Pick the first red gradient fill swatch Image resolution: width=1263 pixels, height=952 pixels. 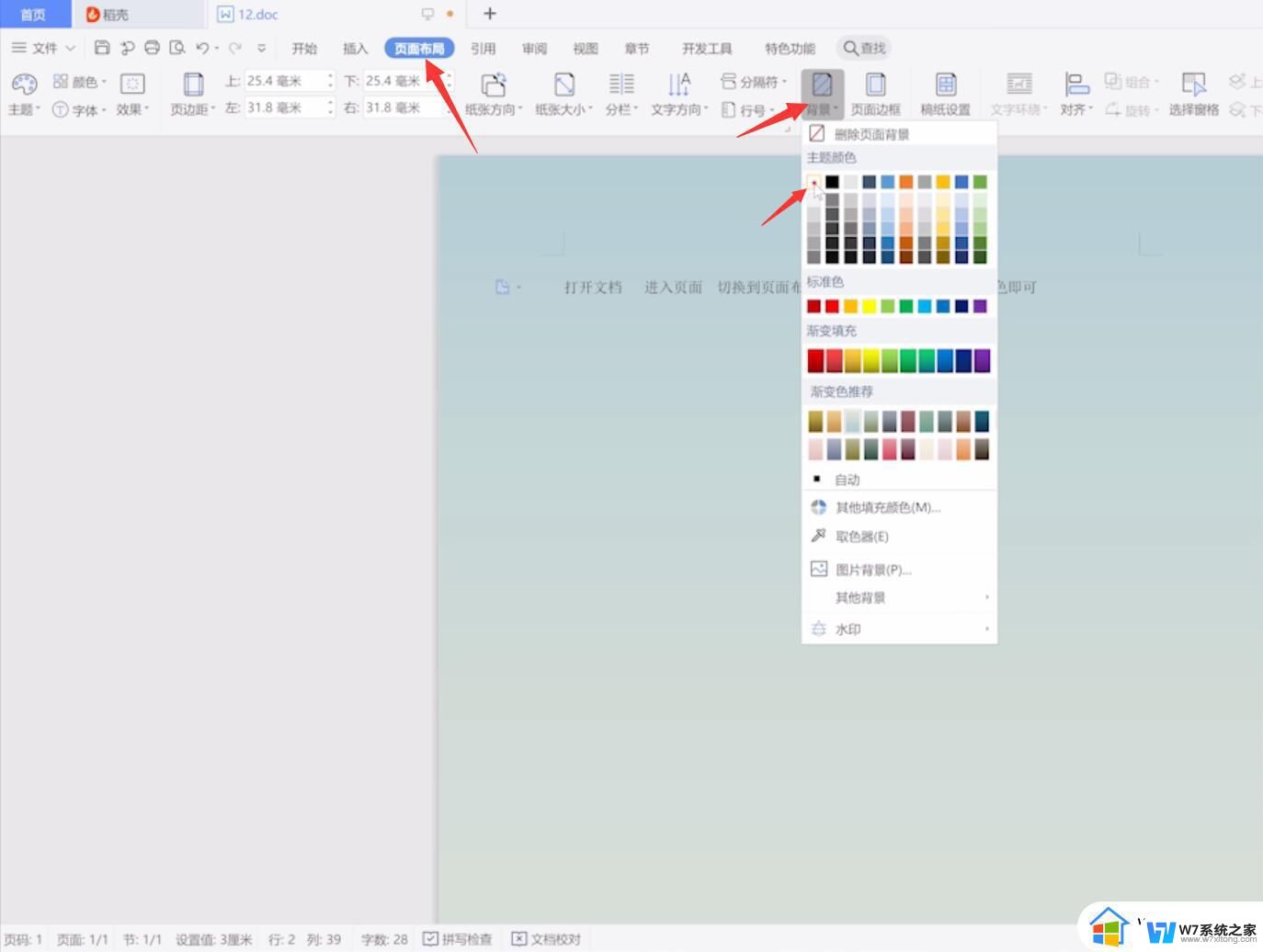tap(815, 360)
